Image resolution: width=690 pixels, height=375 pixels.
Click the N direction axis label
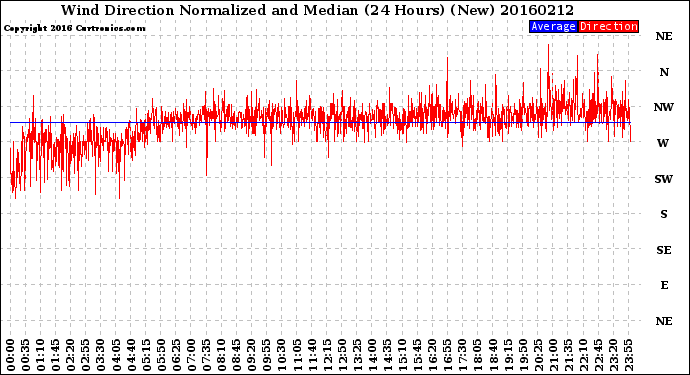664,72
